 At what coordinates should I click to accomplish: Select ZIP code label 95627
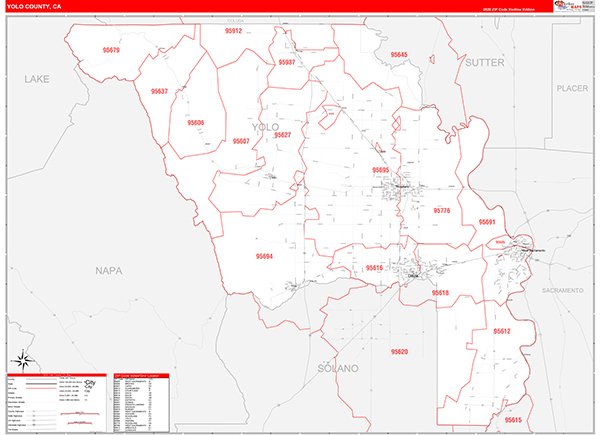pyautogui.click(x=283, y=135)
